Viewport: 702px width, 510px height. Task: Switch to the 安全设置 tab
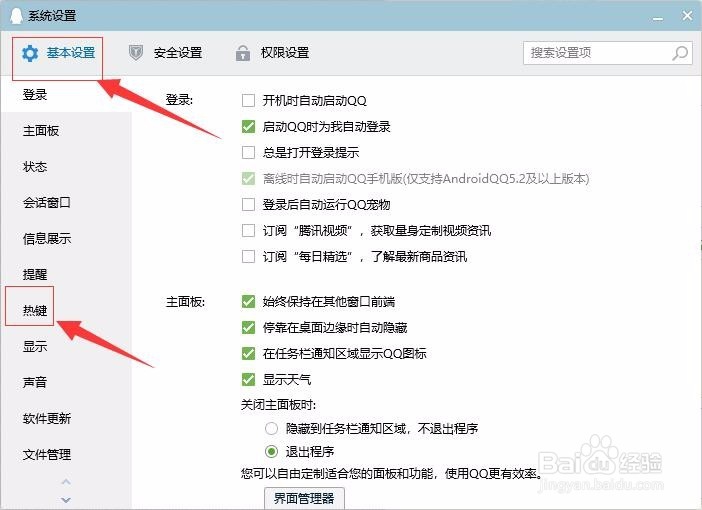(165, 53)
